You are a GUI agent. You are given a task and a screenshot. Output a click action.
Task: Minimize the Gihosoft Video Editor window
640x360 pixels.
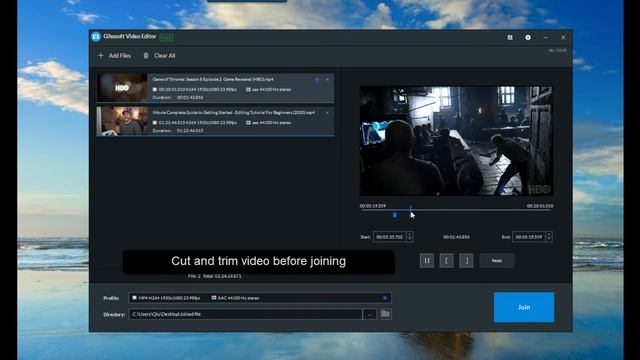(x=546, y=37)
